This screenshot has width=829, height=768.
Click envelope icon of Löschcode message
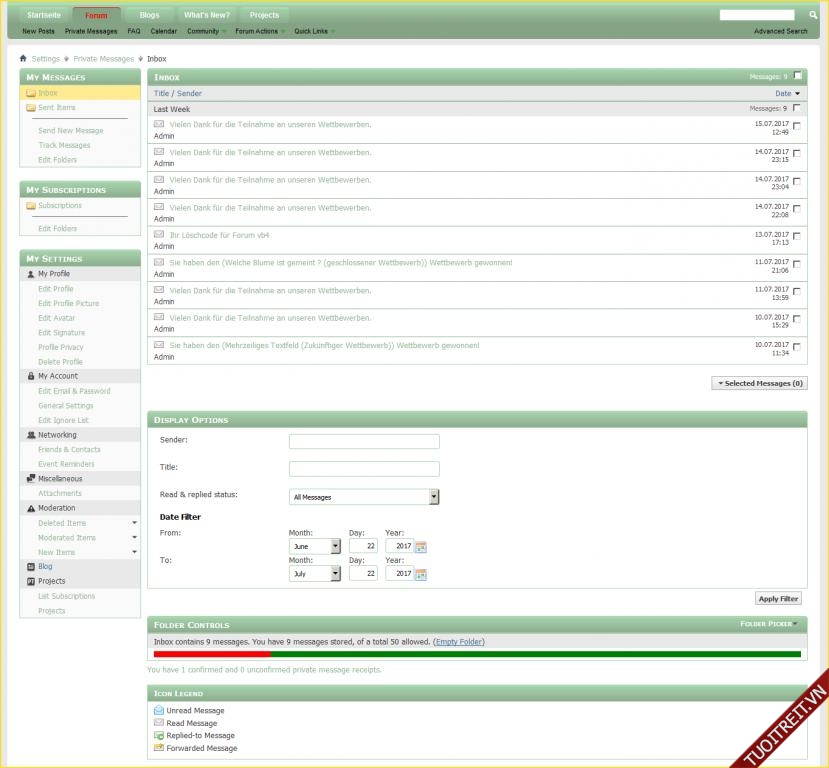159,235
